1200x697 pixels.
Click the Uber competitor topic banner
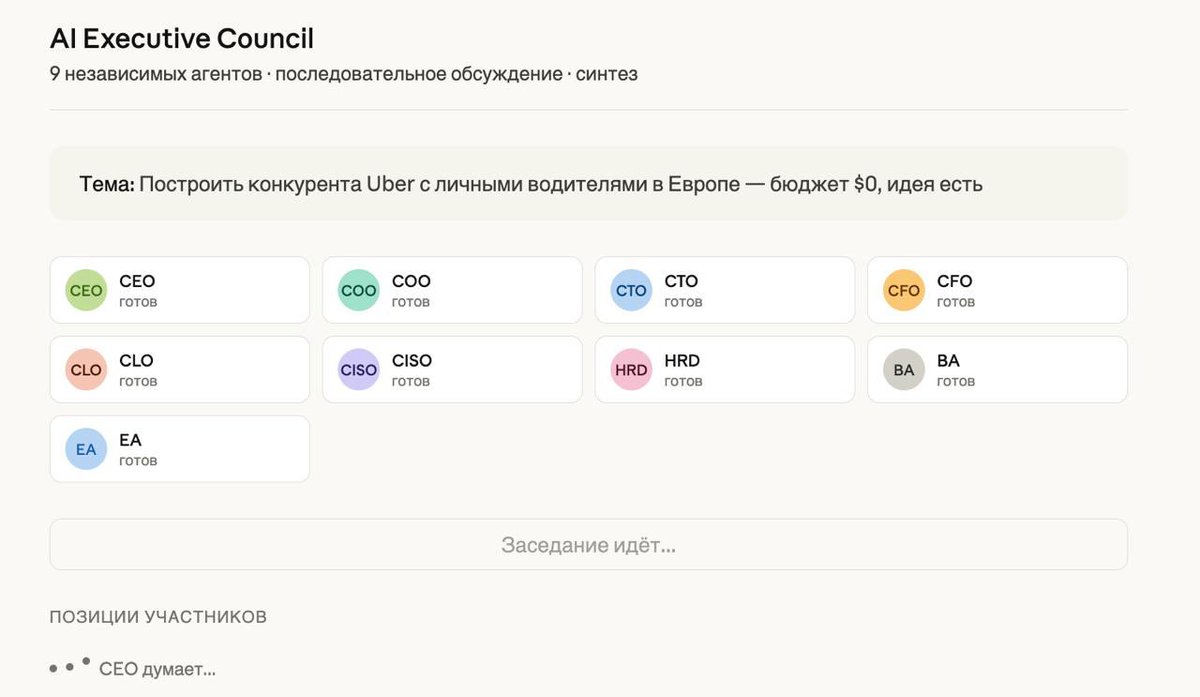pyautogui.click(x=588, y=183)
